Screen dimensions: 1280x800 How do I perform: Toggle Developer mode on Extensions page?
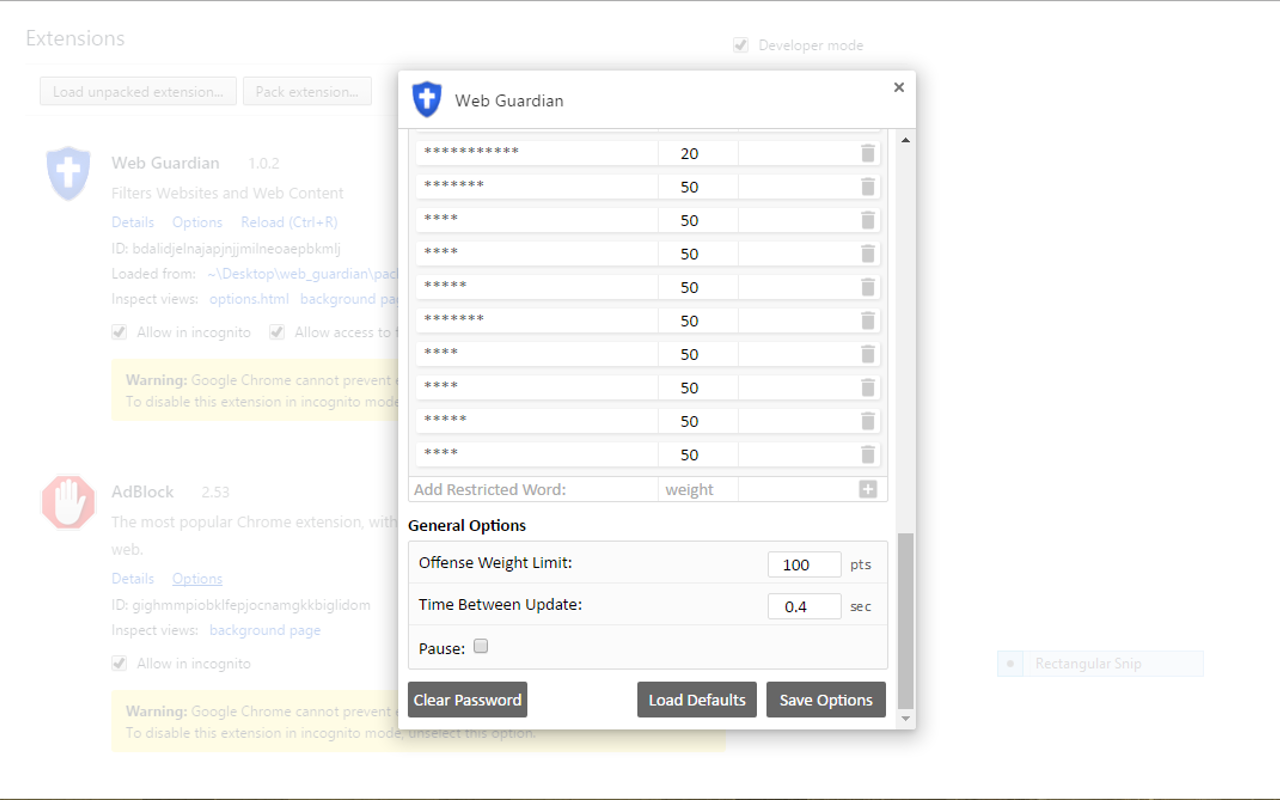[x=741, y=45]
